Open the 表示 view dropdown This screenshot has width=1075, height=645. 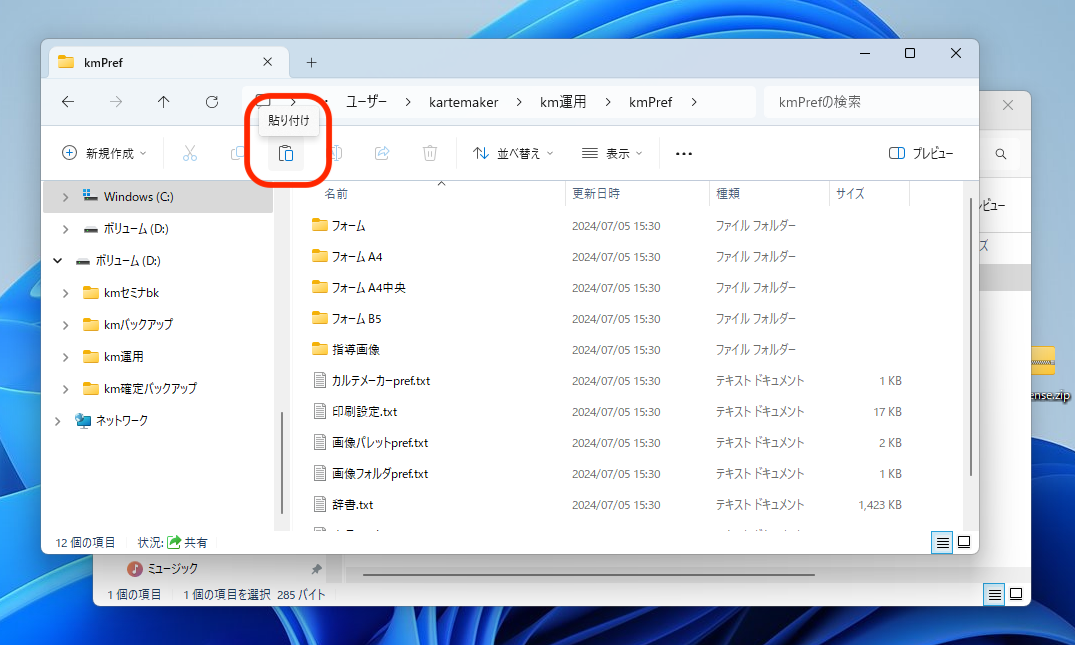[612, 153]
